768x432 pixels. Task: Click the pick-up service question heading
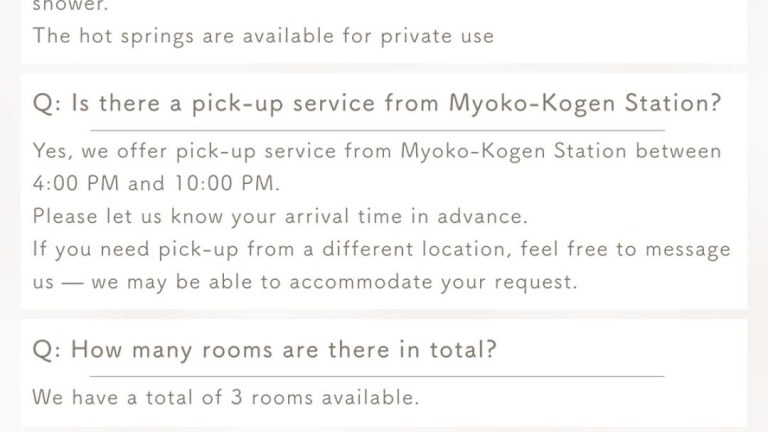pos(376,104)
